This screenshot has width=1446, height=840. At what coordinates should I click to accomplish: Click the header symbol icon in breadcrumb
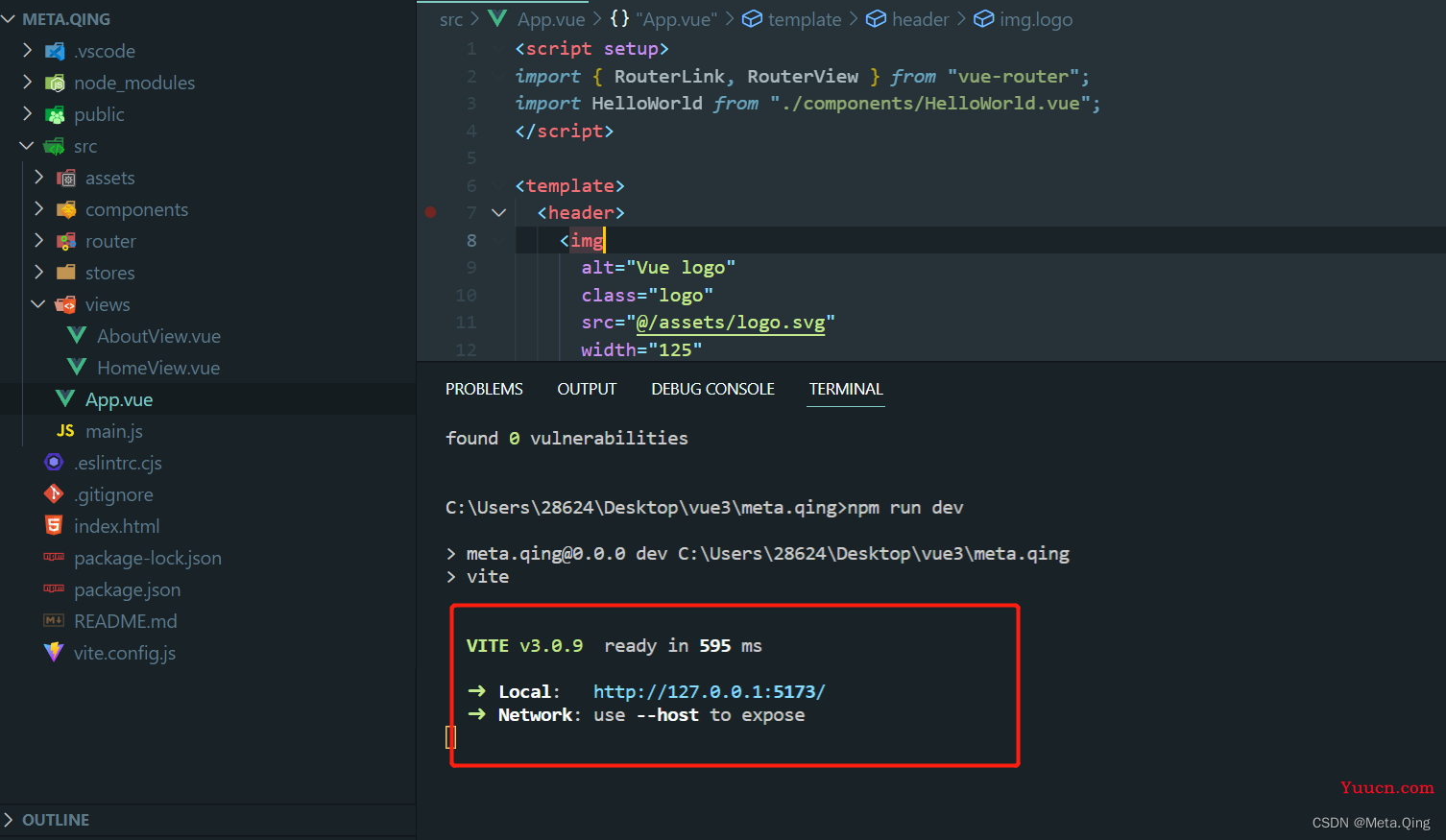(876, 18)
